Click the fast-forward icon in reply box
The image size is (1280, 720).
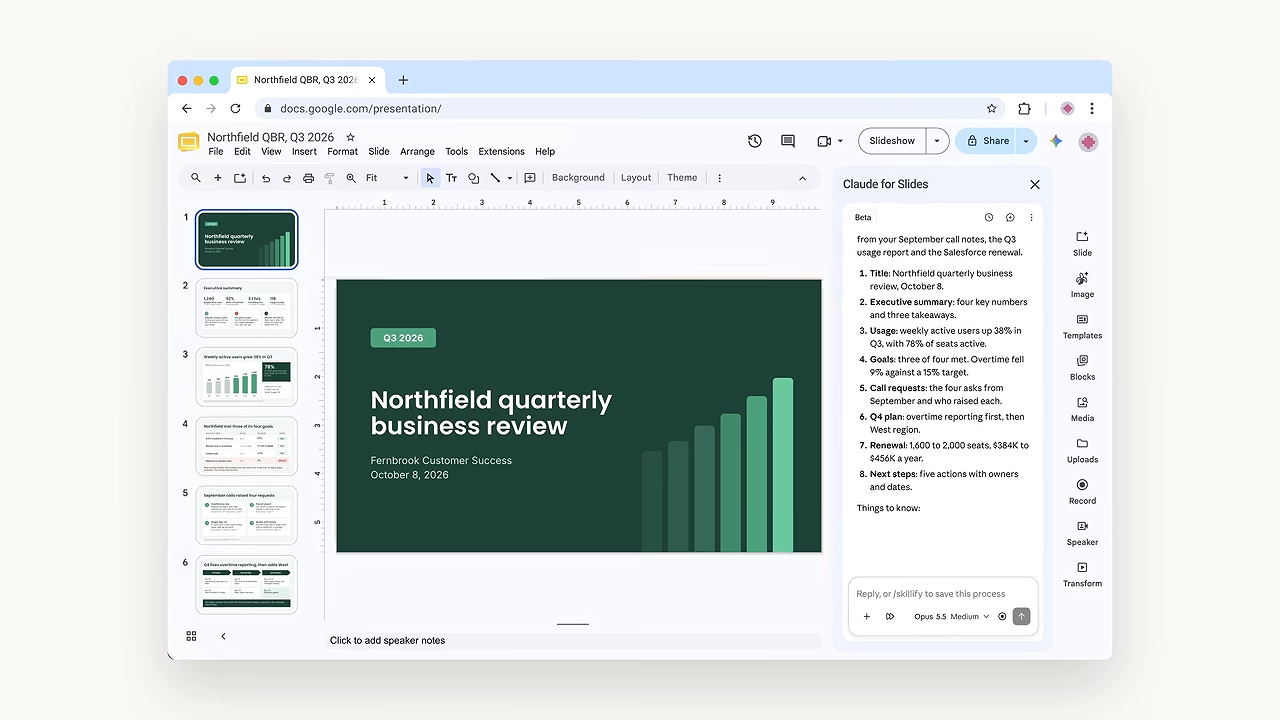(x=890, y=617)
